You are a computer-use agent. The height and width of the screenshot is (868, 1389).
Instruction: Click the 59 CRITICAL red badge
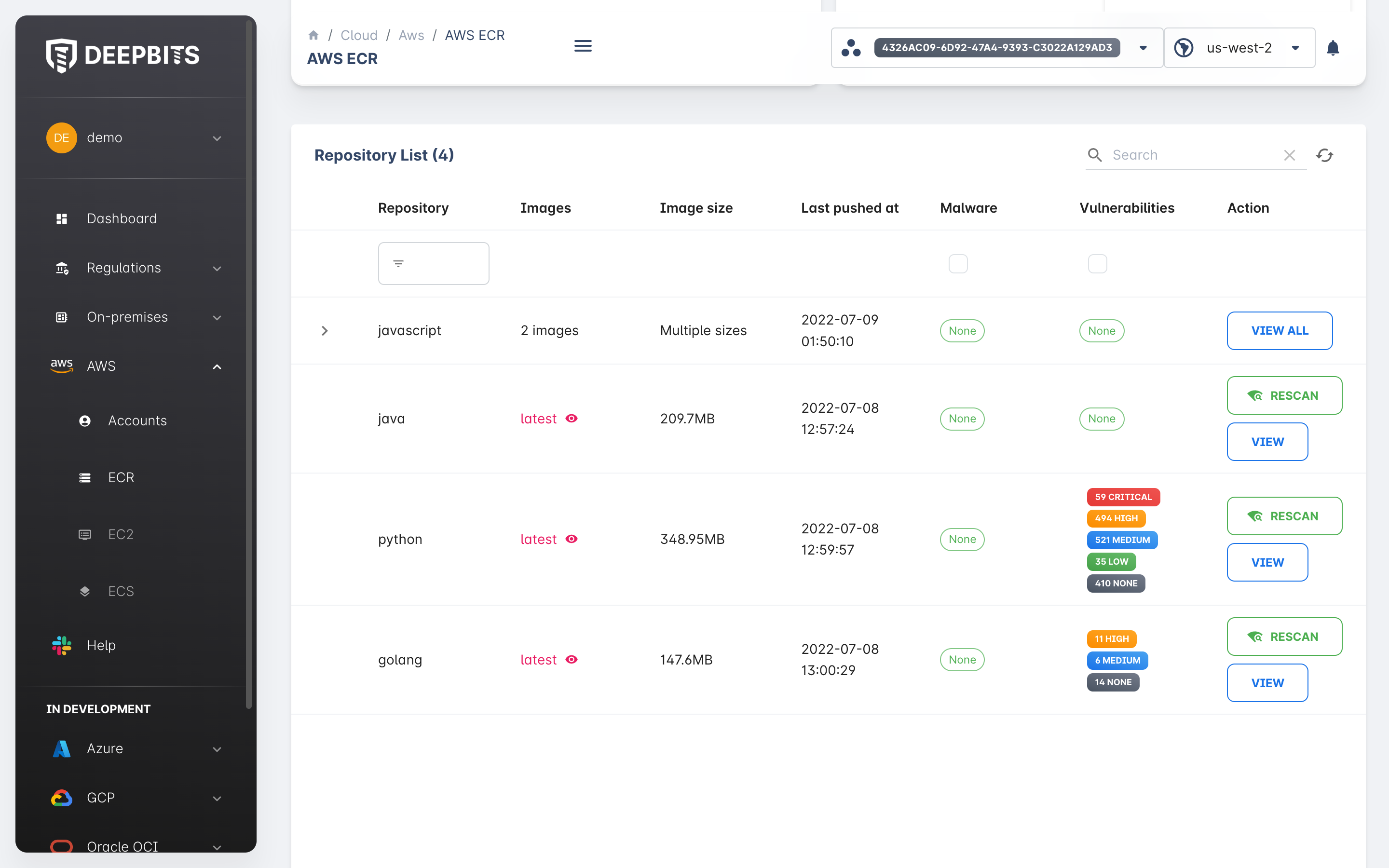click(1123, 497)
